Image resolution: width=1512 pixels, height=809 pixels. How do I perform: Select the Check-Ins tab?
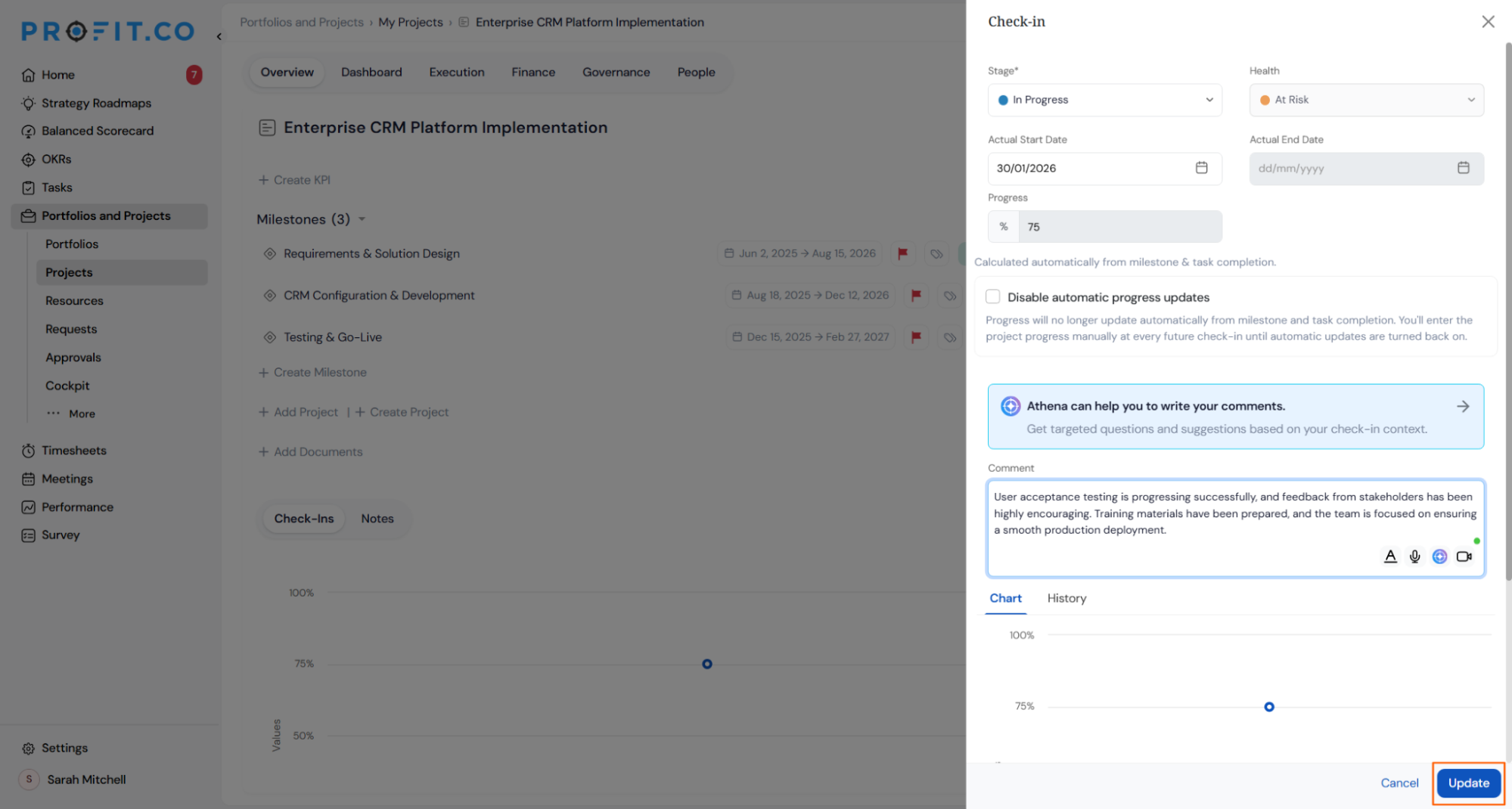tap(303, 519)
